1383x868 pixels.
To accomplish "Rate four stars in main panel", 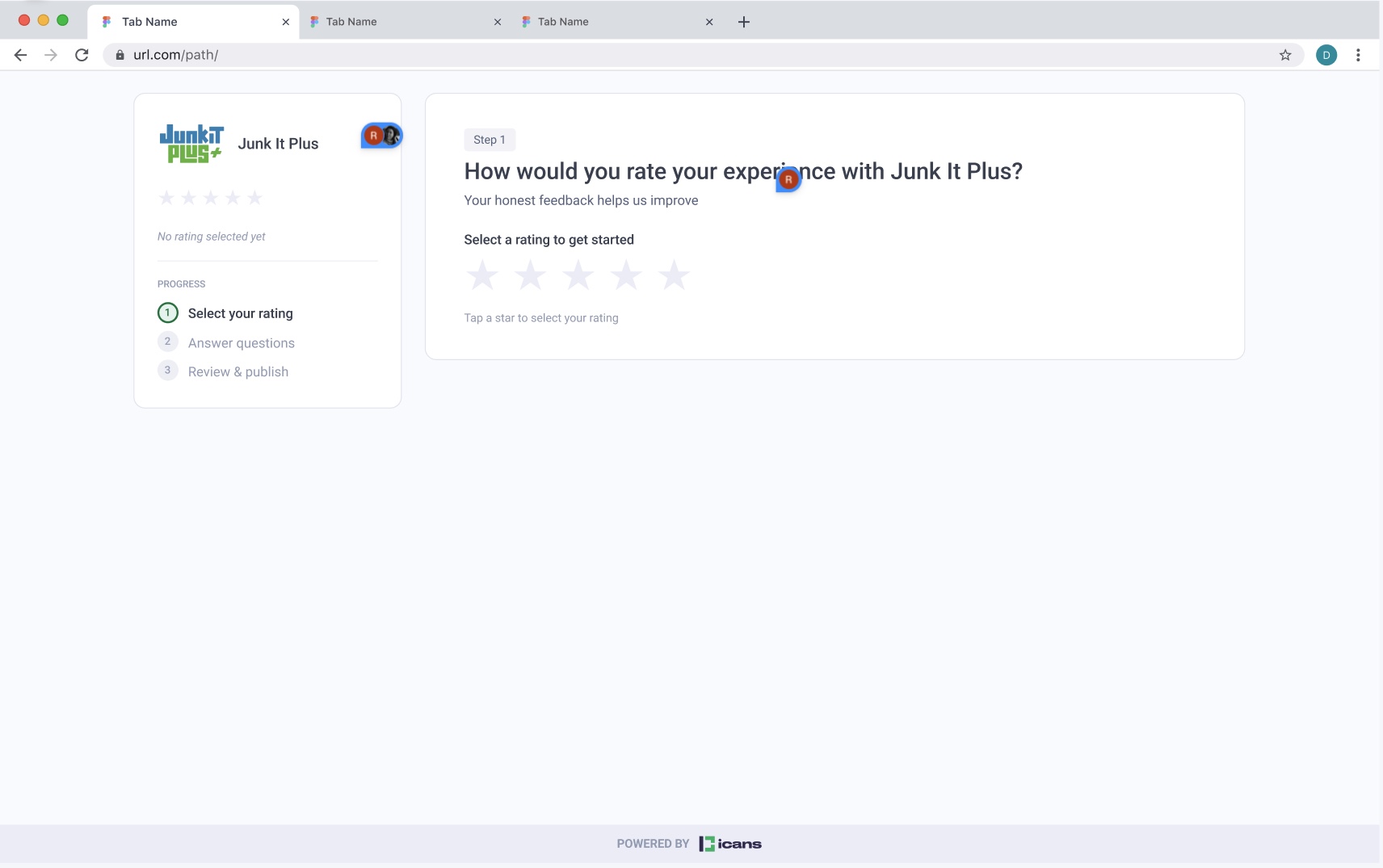I will [x=626, y=275].
